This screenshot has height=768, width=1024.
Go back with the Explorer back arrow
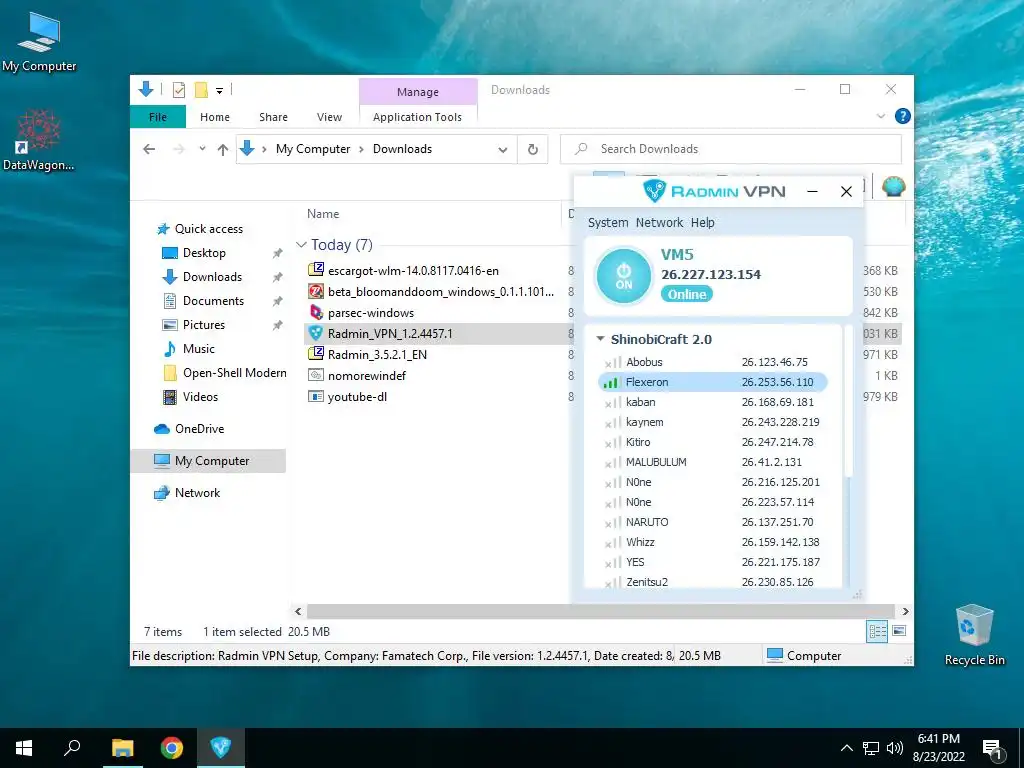pos(149,150)
